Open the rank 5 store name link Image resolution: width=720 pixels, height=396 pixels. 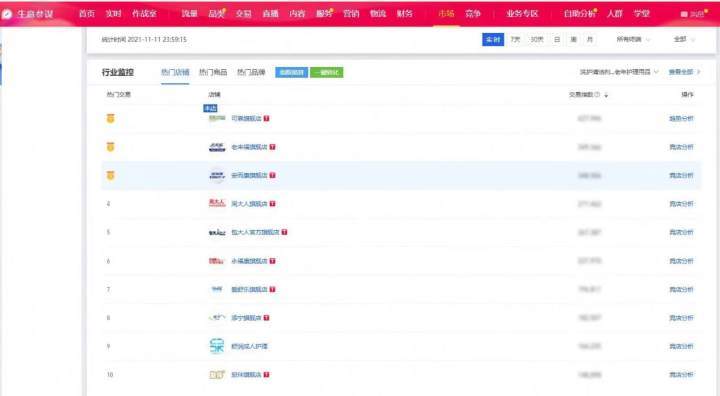click(255, 232)
